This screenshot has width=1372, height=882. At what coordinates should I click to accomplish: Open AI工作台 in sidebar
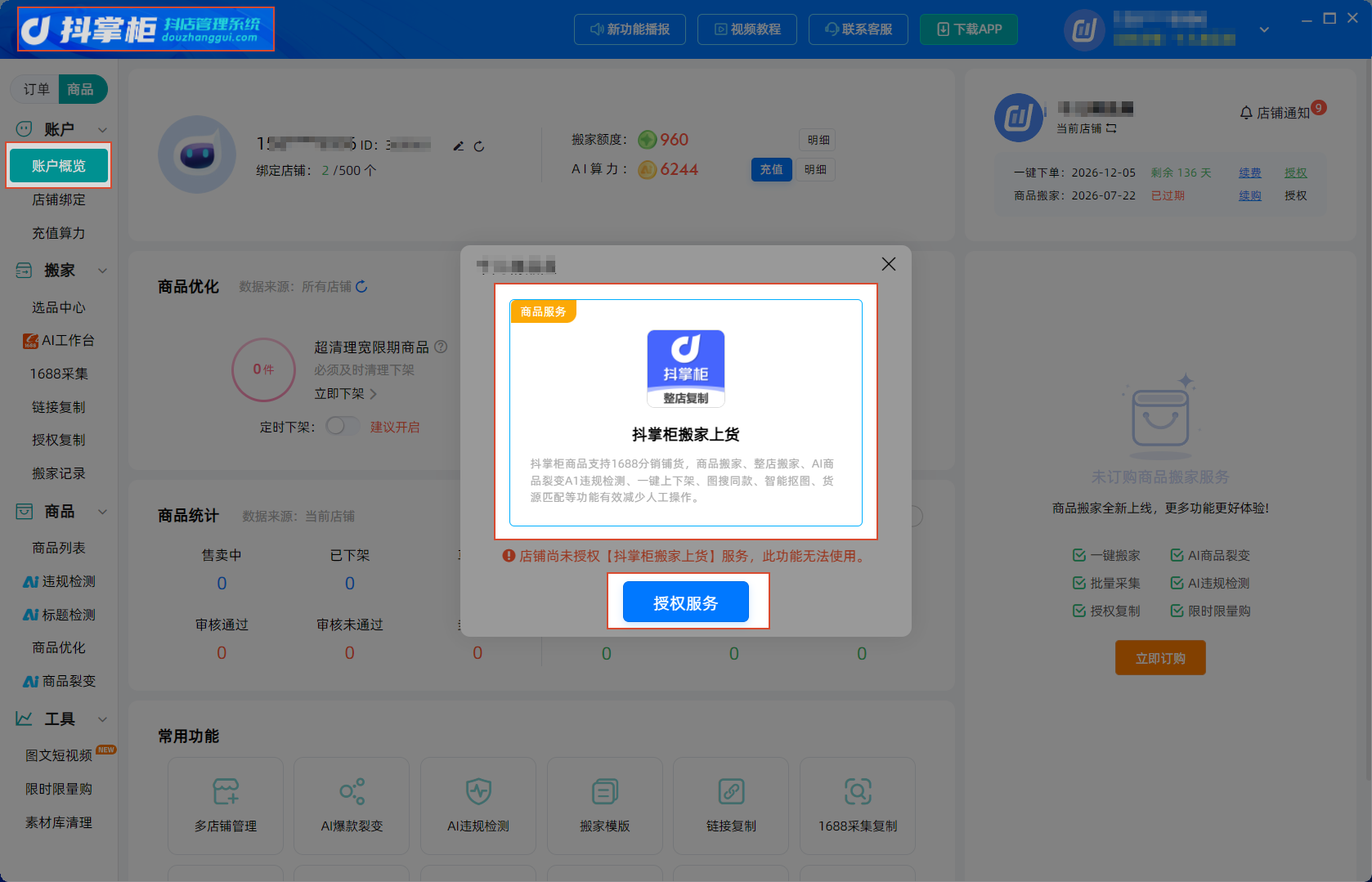point(59,340)
